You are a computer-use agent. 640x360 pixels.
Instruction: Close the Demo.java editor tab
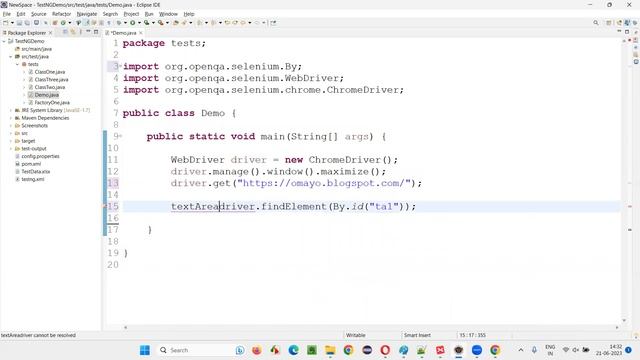point(141,33)
